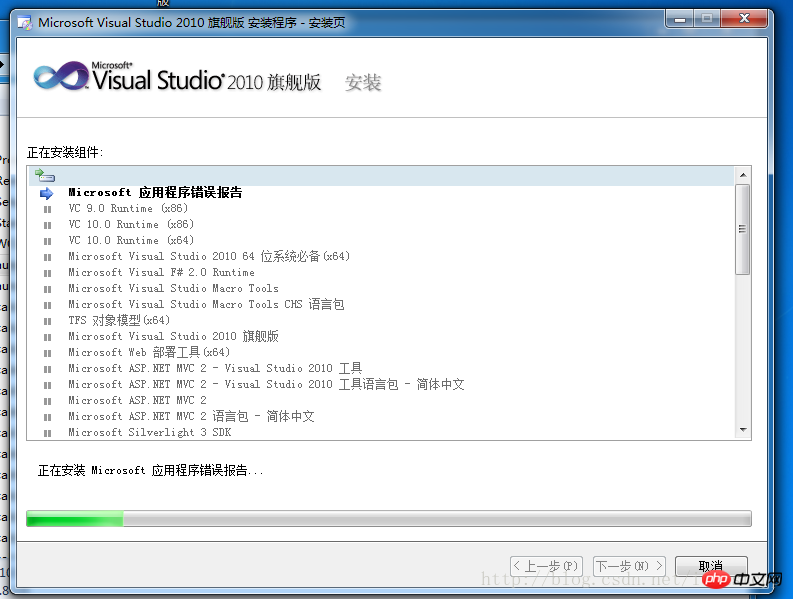Click the pause icon beside VC 10.0 Runtime (x64)
Viewport: 793px width, 599px height.
(48, 241)
